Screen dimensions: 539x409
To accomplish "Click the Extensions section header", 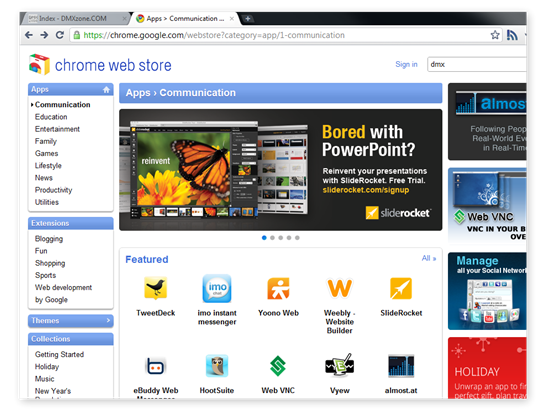I will [70, 223].
